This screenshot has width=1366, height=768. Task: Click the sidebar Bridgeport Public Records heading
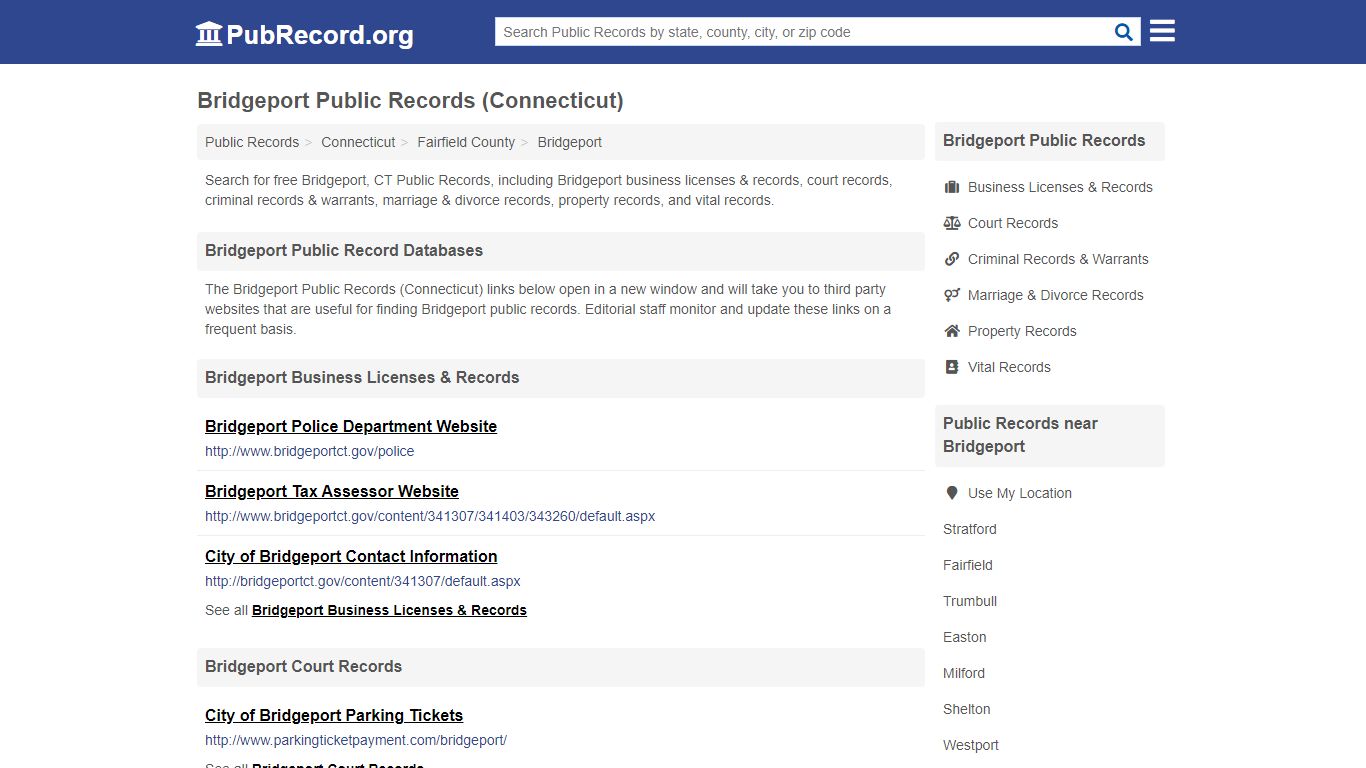coord(1044,140)
